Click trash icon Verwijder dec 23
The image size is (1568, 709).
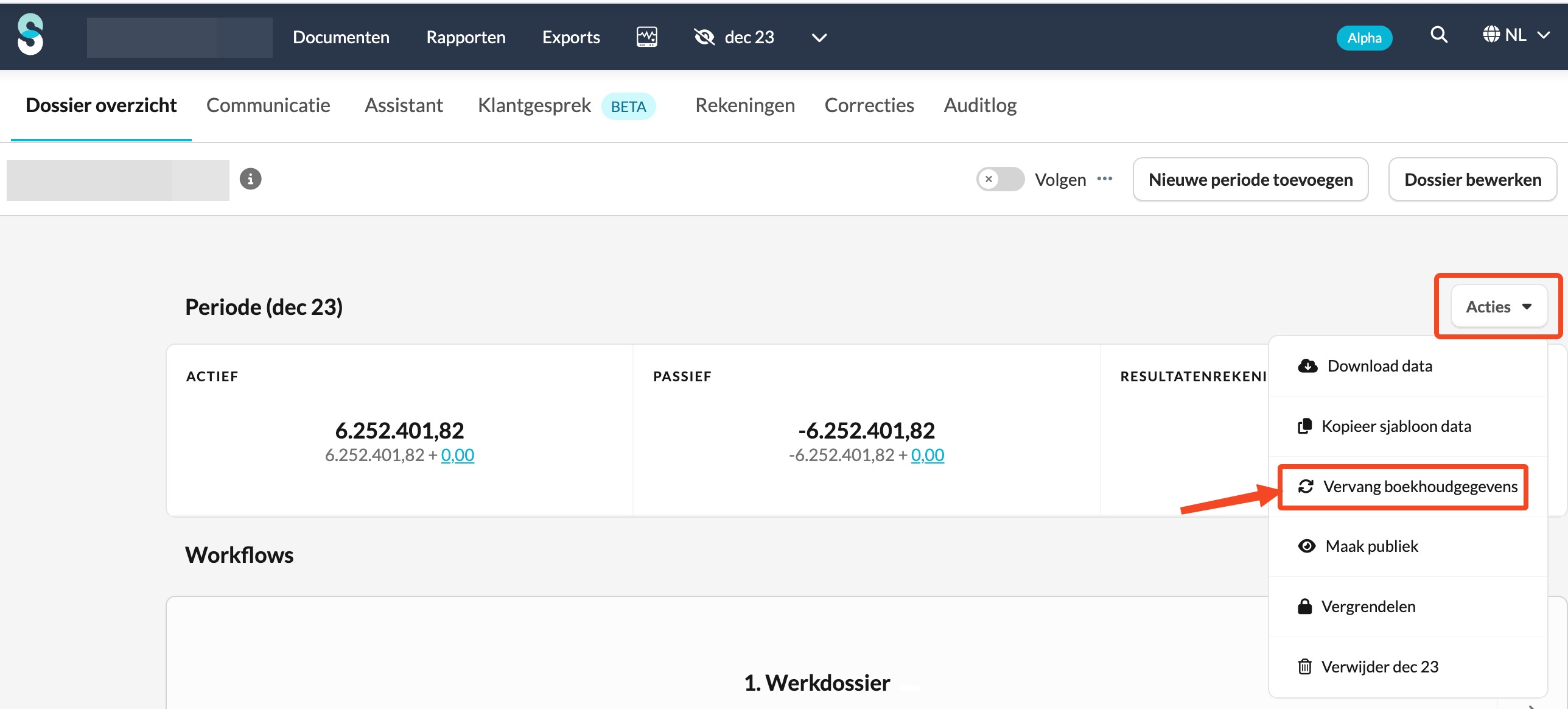[1305, 667]
